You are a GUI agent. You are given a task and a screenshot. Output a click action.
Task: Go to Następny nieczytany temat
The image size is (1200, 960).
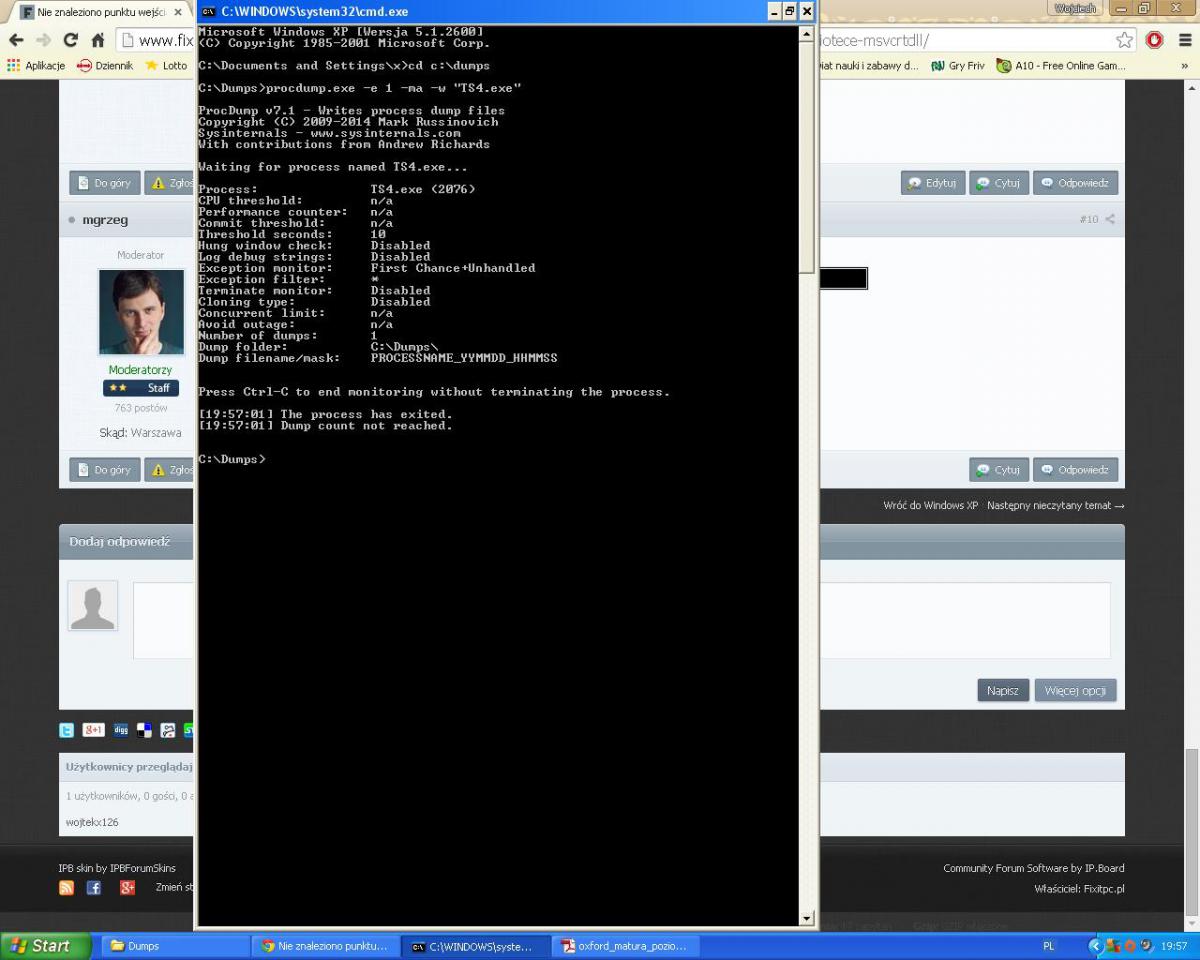(1055, 506)
